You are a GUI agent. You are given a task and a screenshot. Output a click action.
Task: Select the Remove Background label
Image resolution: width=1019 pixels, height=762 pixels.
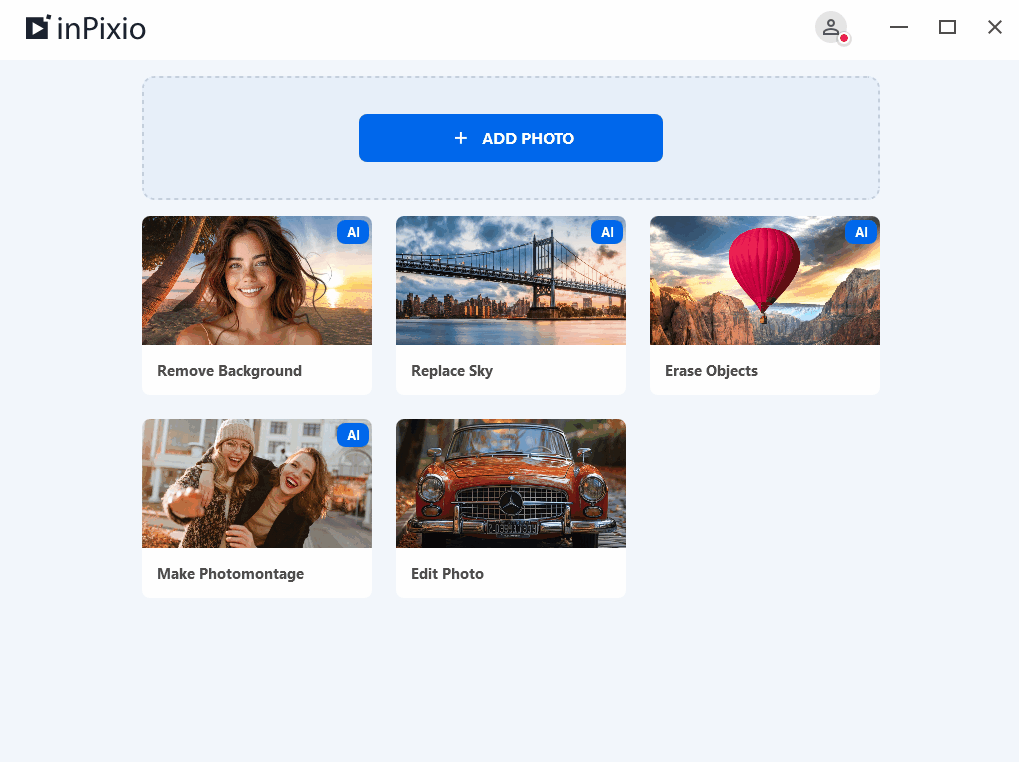point(229,371)
